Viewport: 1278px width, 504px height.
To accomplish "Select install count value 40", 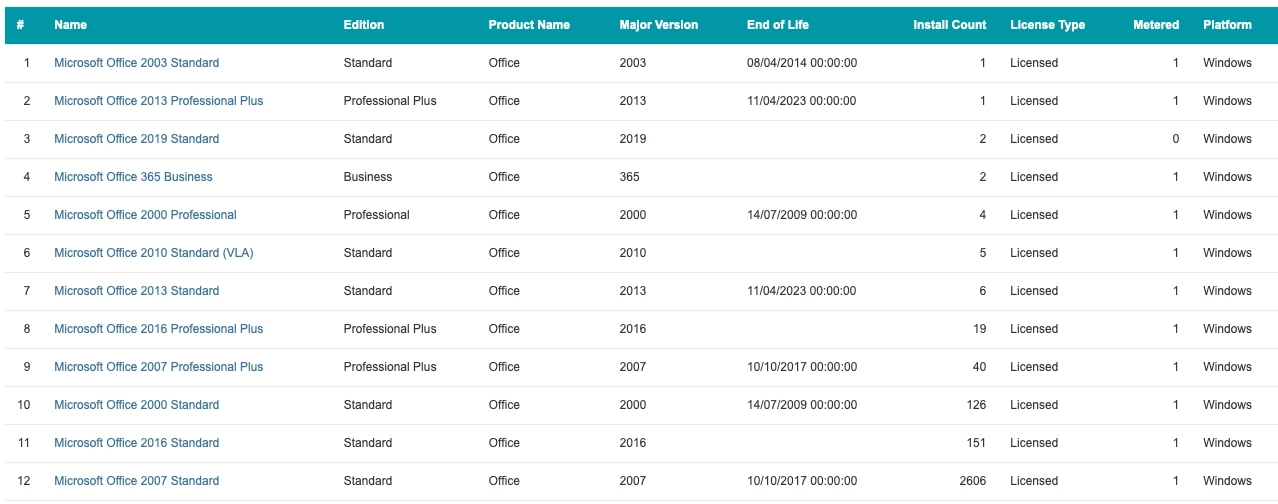I will pos(979,367).
